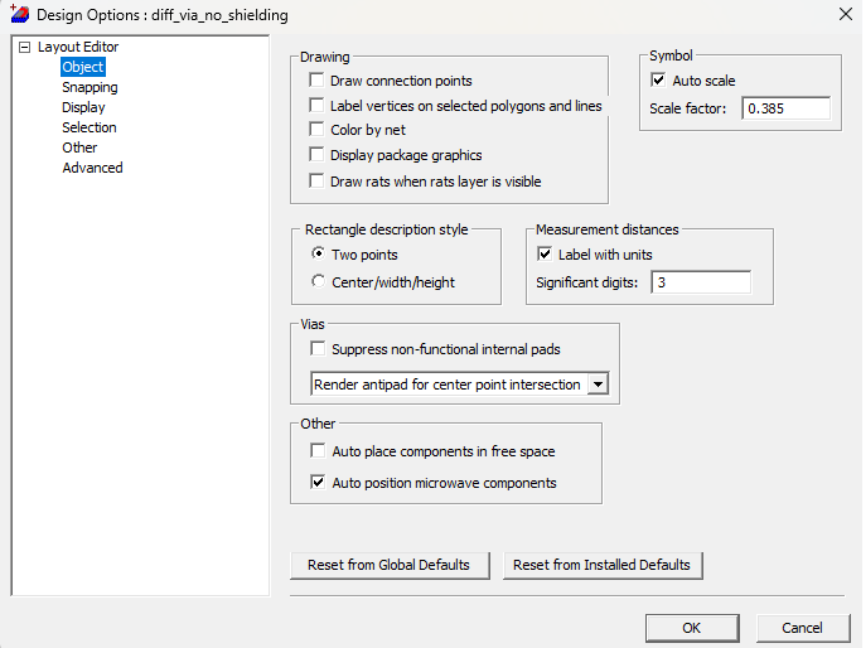This screenshot has height=648, width=864.
Task: Select the Center/width/height rectangle style
Action: point(317,281)
